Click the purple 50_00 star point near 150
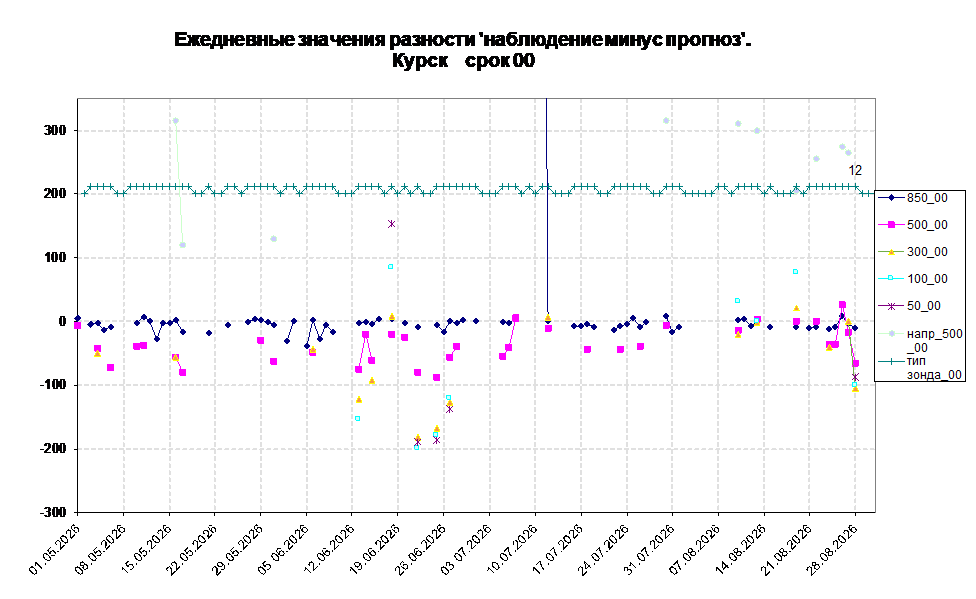976x599 pixels. [x=392, y=224]
